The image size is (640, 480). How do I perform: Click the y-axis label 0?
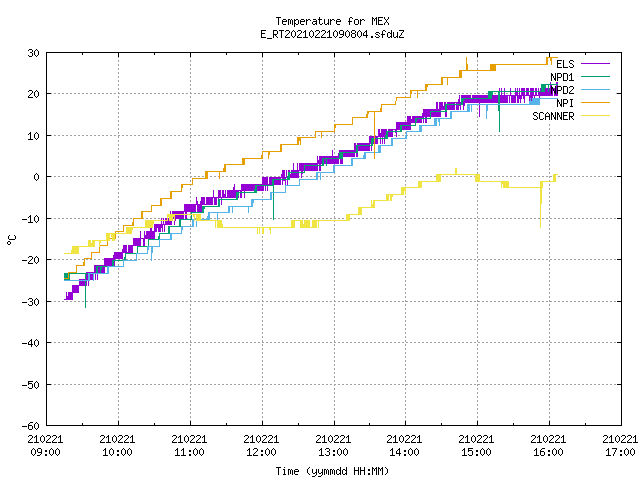pyautogui.click(x=37, y=177)
